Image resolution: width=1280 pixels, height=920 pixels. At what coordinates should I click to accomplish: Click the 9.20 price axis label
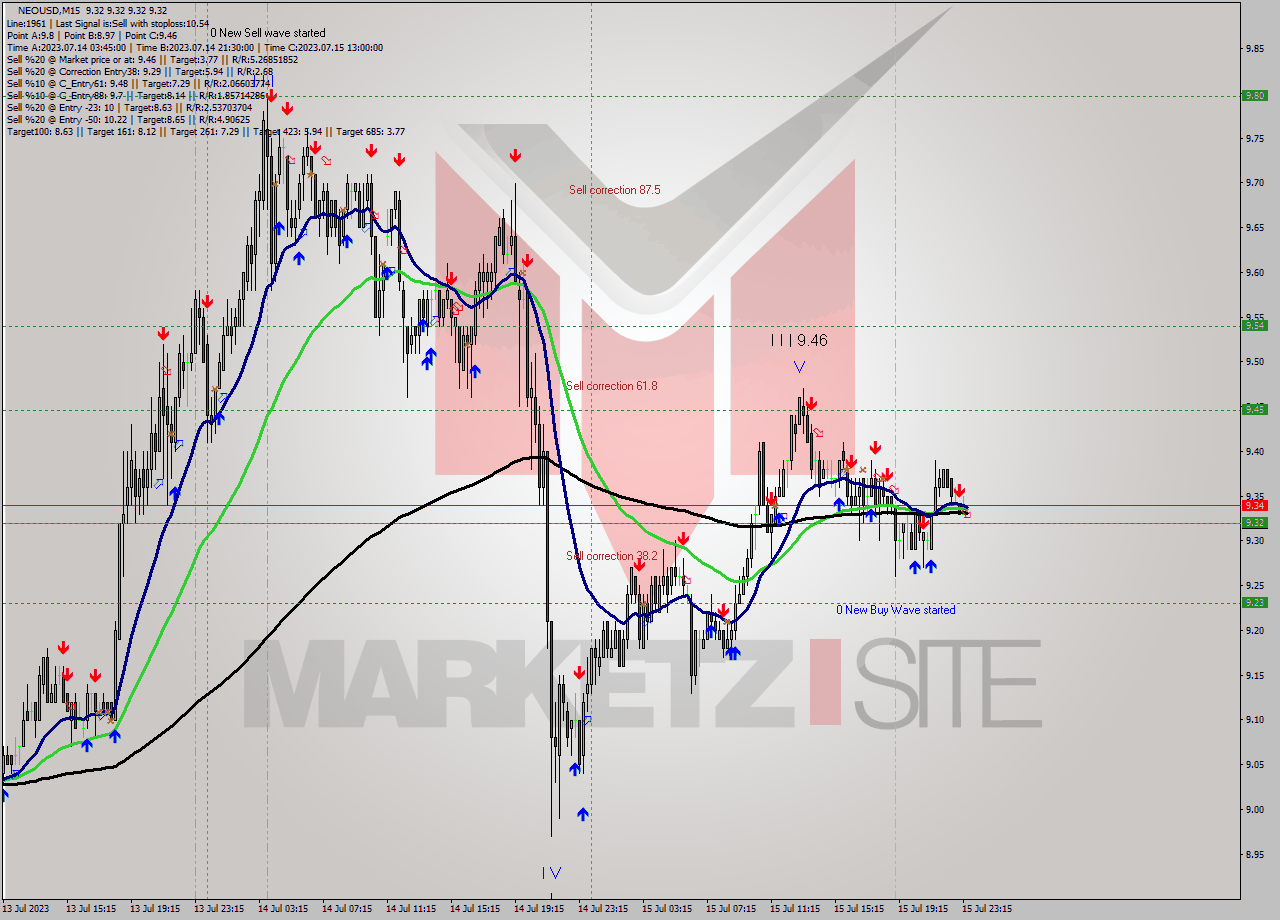click(1256, 631)
